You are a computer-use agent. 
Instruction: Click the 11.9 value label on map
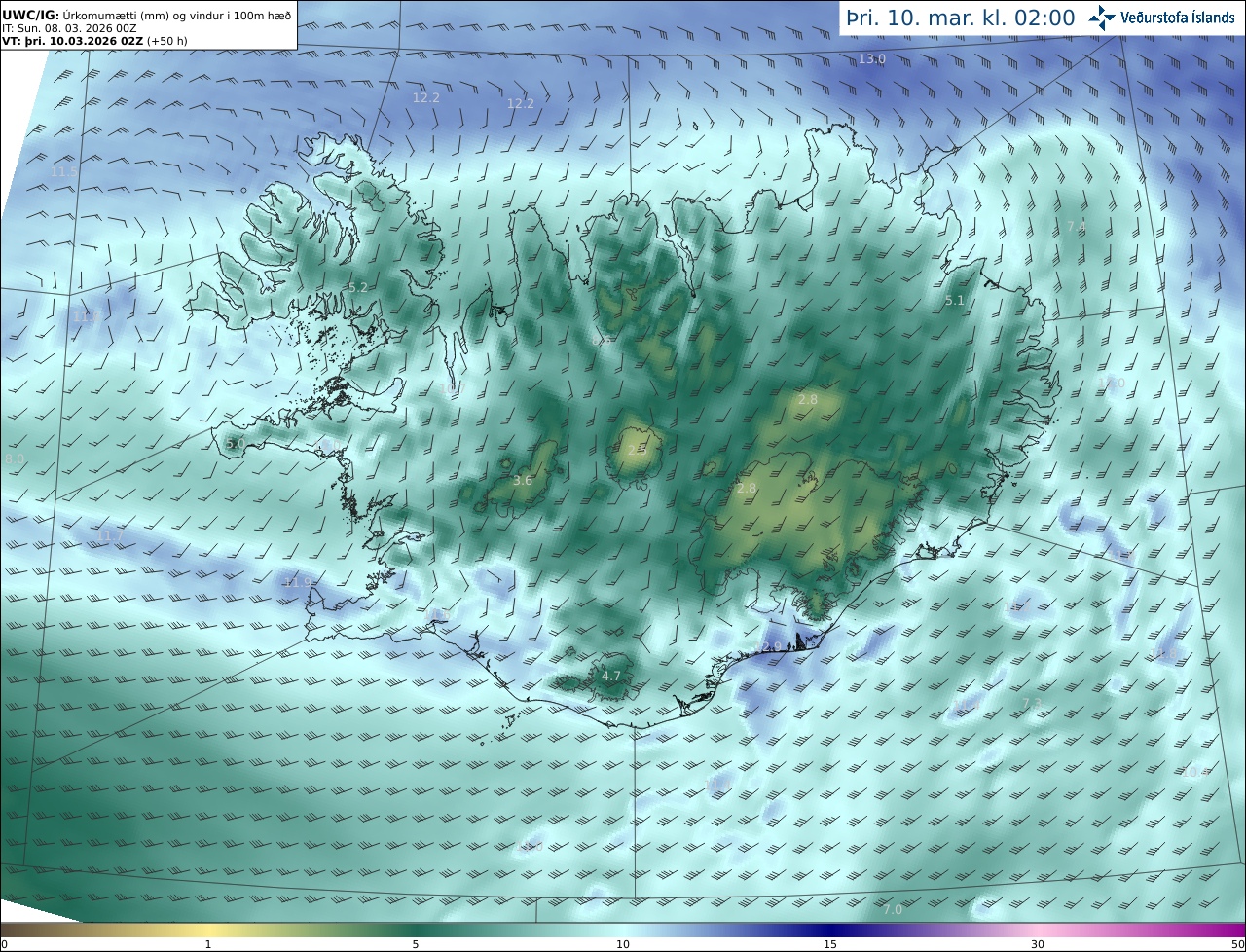[298, 583]
